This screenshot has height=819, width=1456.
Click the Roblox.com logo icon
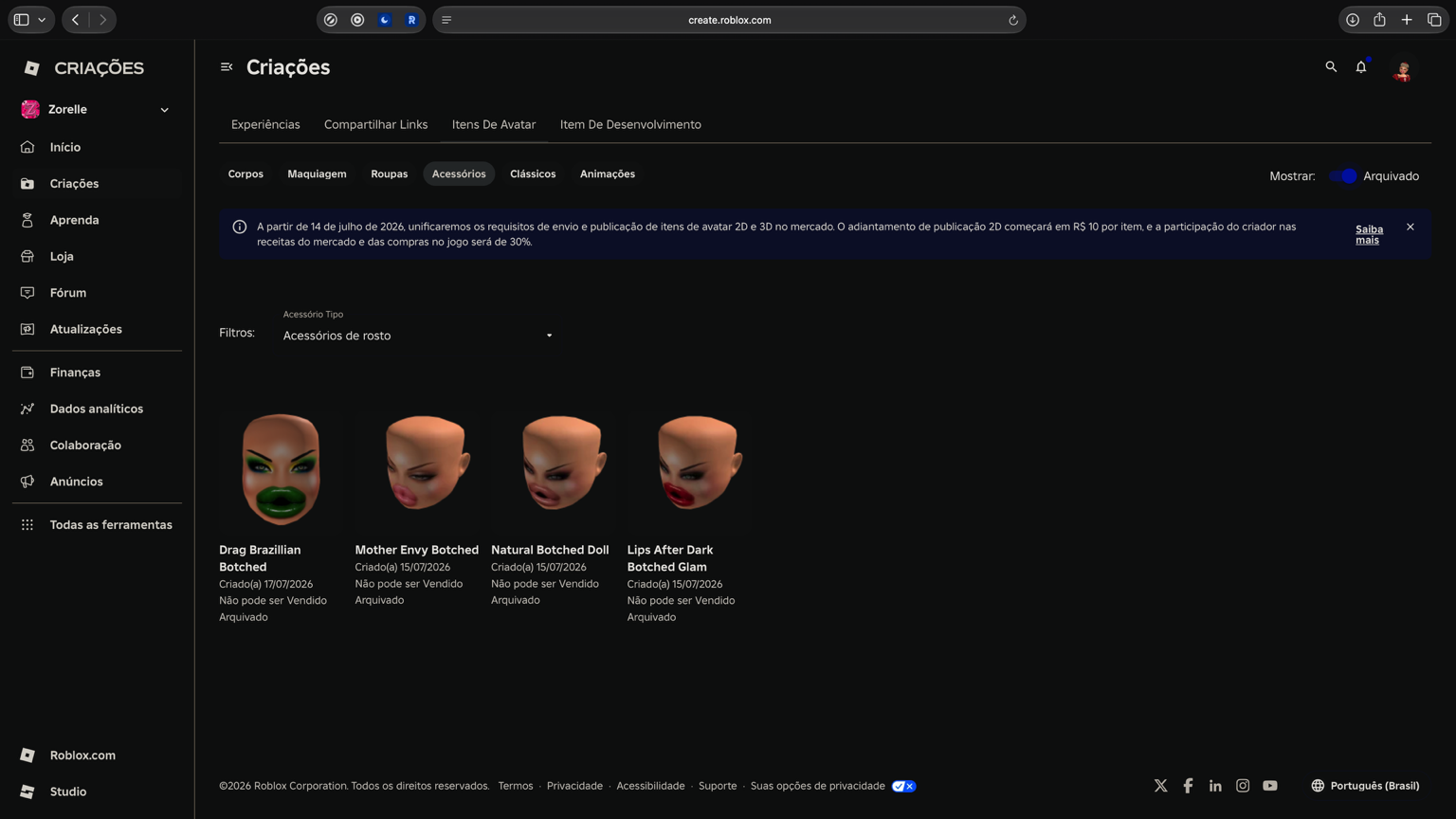tap(27, 755)
